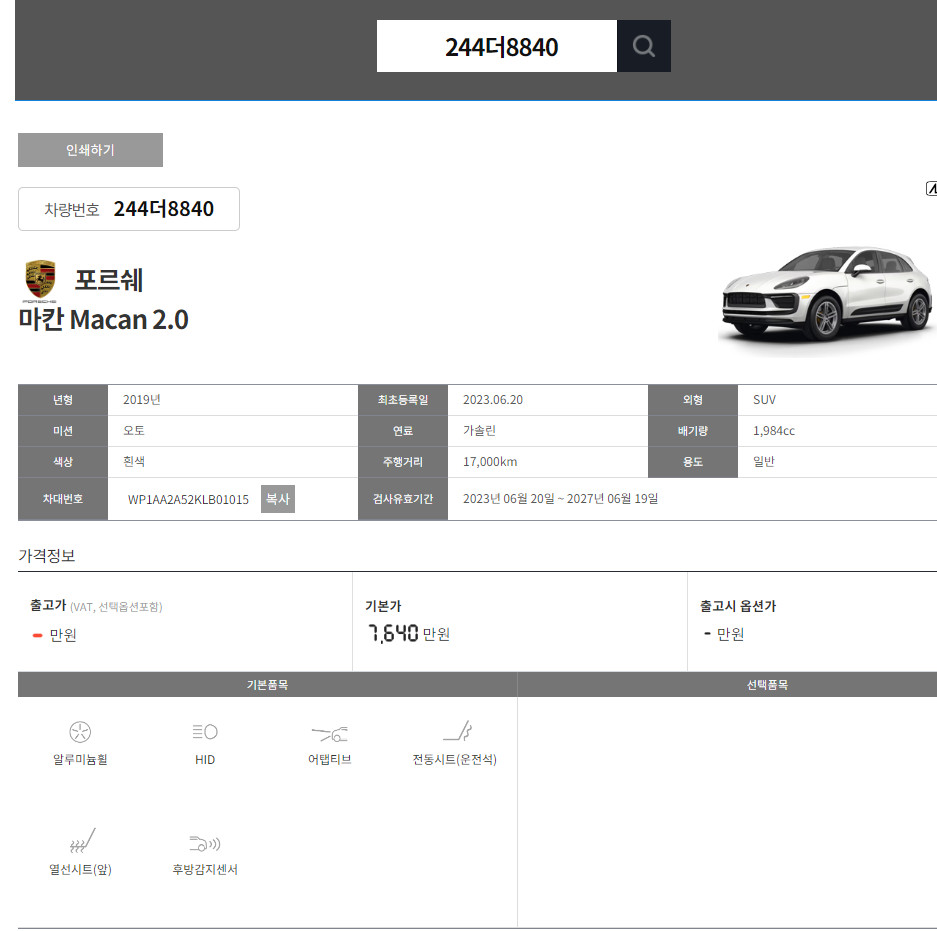Click the 2023.06.20 registration date
Viewport: 937px width, 931px height.
pos(493,400)
